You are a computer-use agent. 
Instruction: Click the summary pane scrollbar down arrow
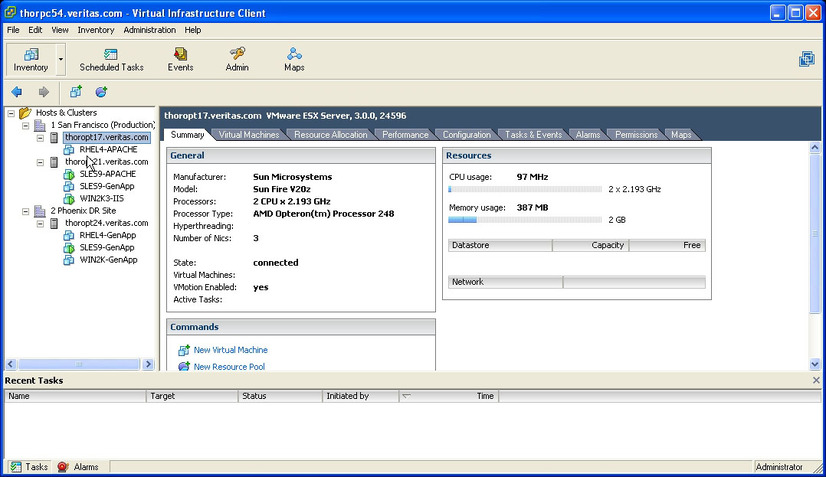pyautogui.click(x=815, y=364)
